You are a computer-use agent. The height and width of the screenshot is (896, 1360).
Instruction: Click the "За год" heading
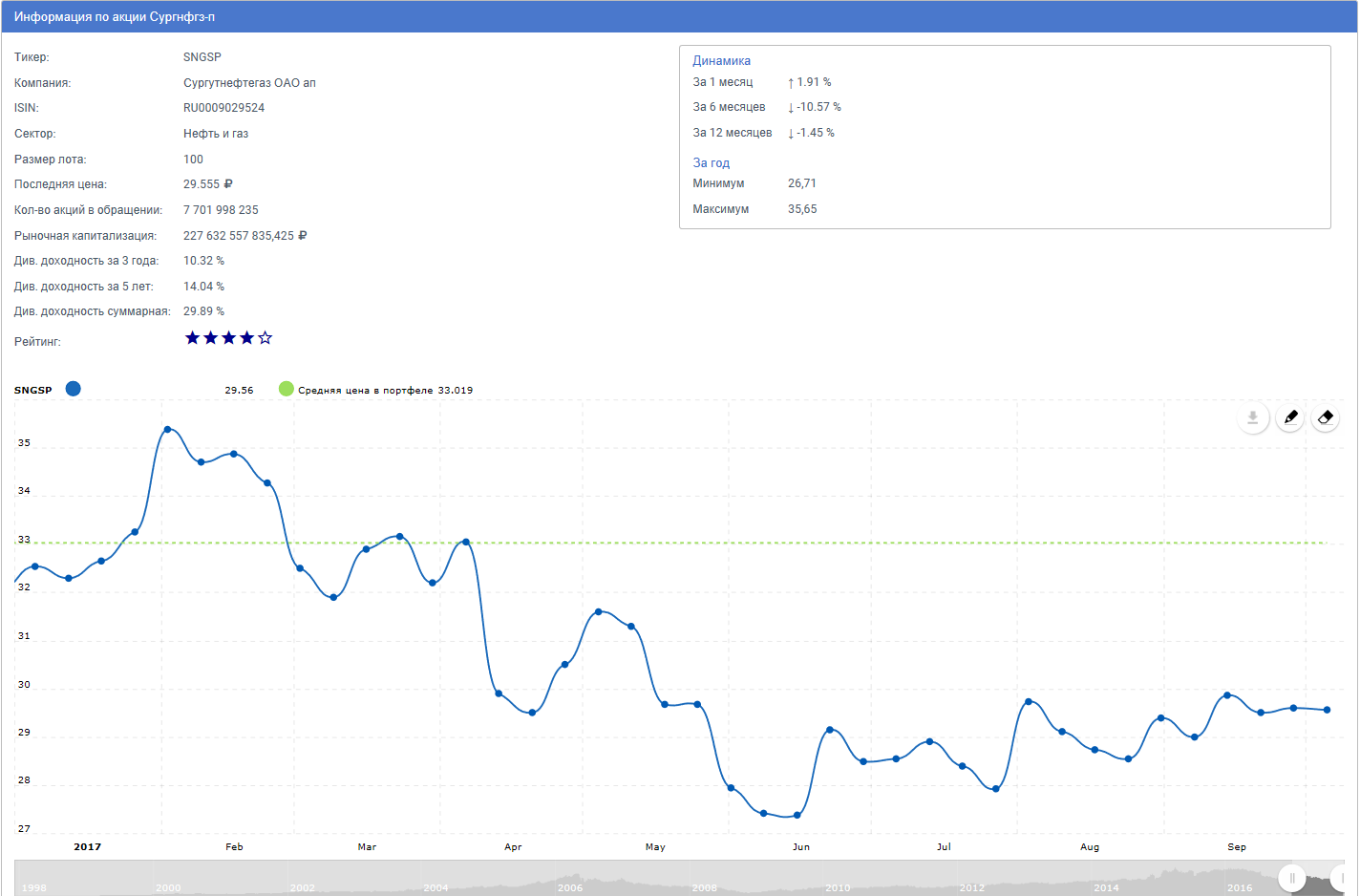pos(711,163)
